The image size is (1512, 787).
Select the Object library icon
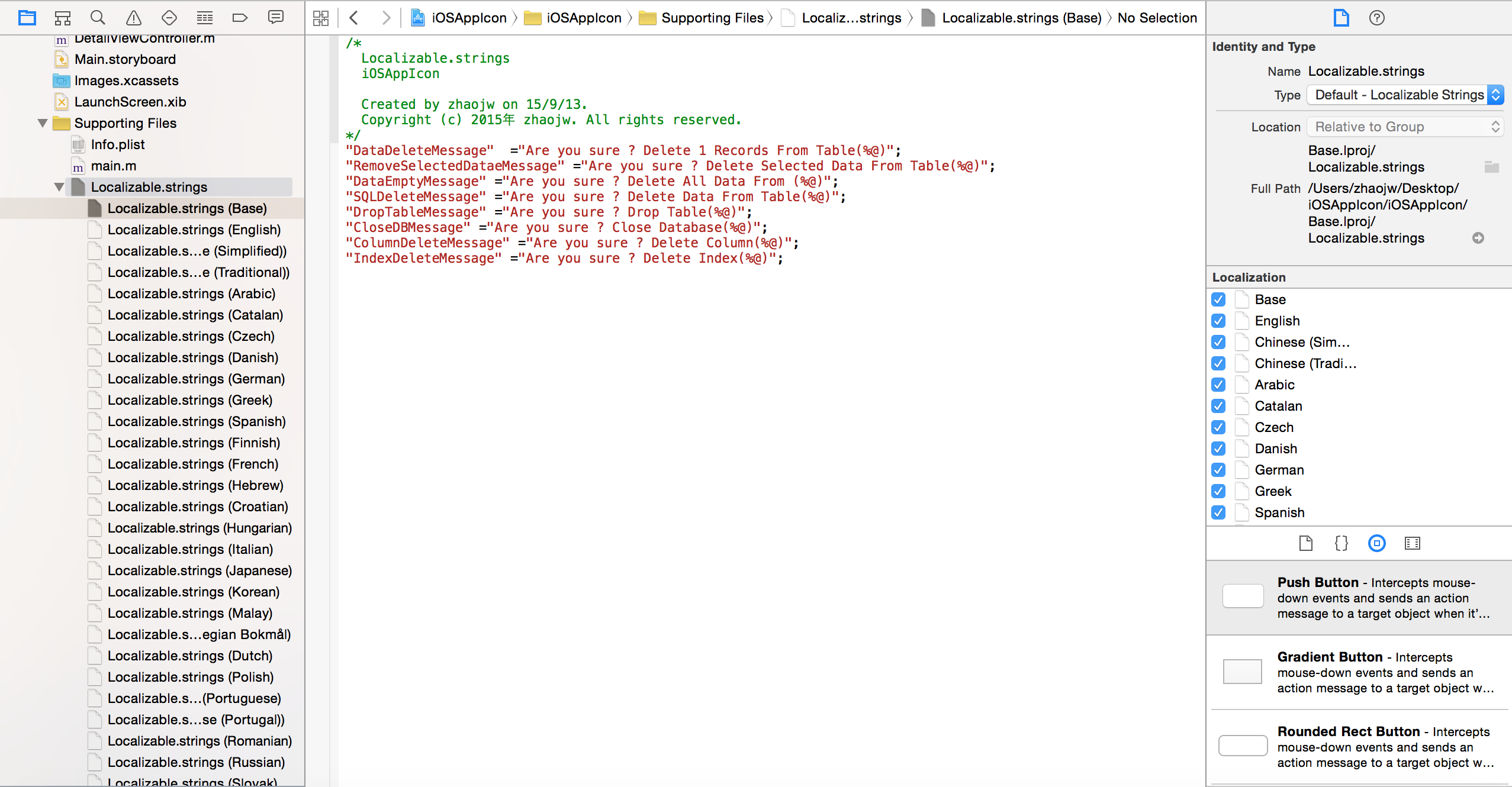pos(1376,543)
